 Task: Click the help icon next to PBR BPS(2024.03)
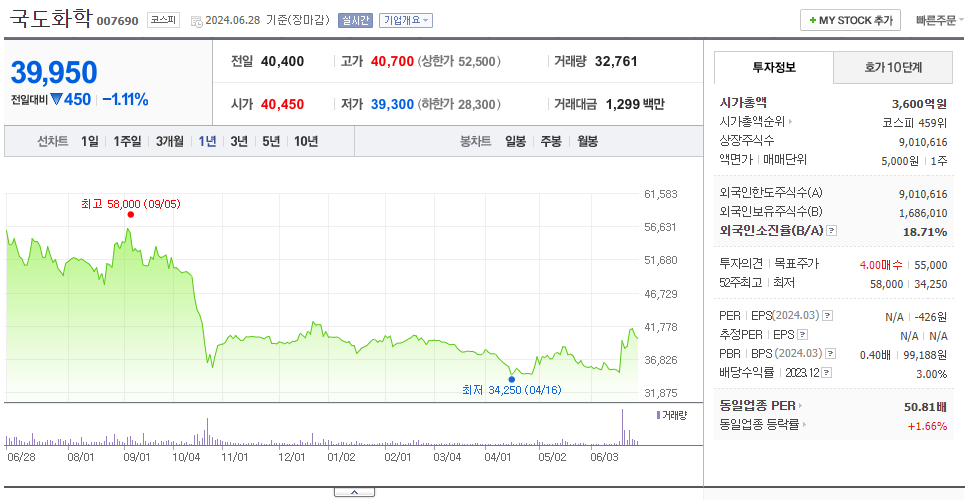click(x=831, y=354)
